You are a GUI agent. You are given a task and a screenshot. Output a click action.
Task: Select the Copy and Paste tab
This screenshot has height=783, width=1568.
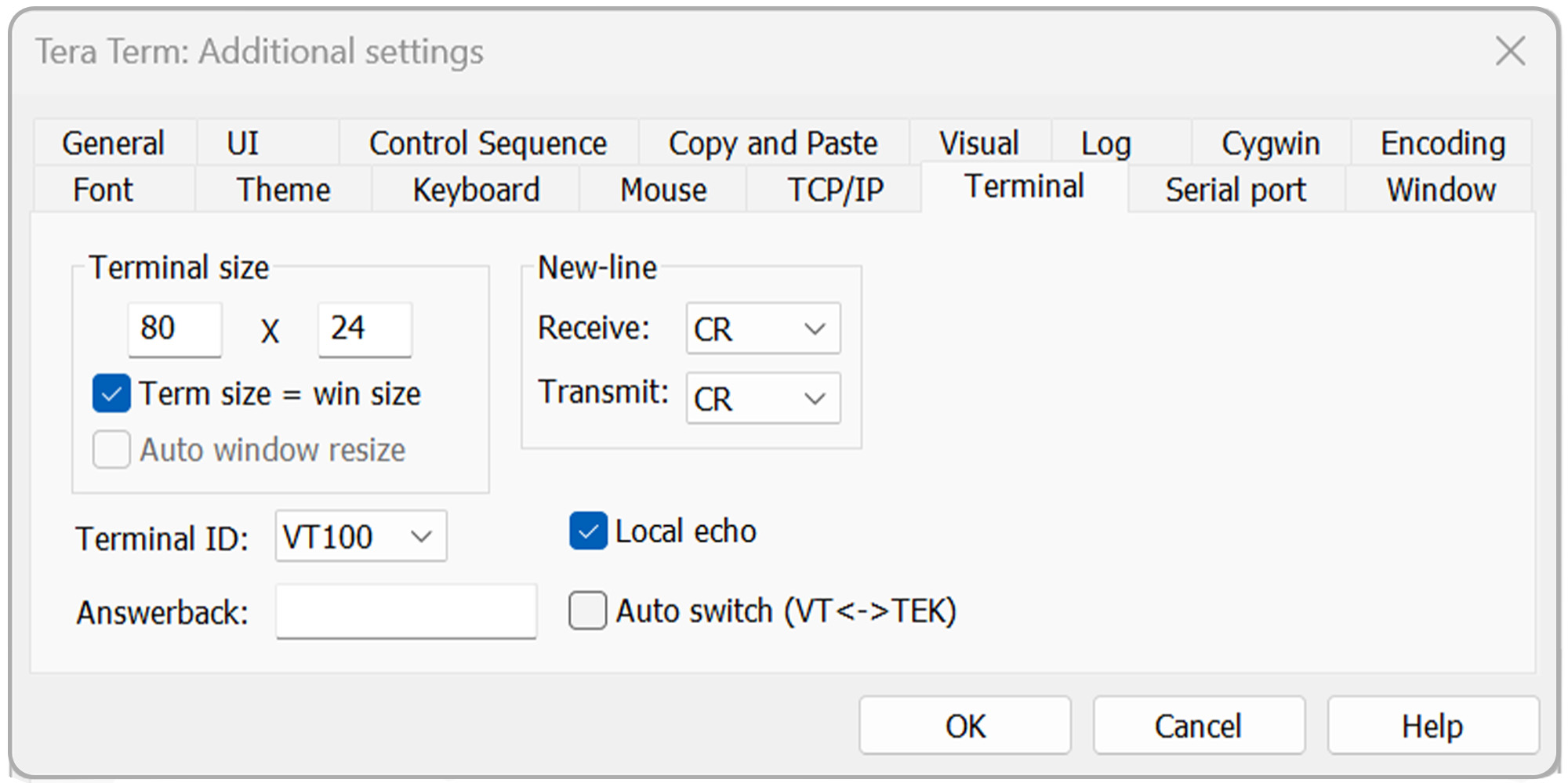(773, 143)
